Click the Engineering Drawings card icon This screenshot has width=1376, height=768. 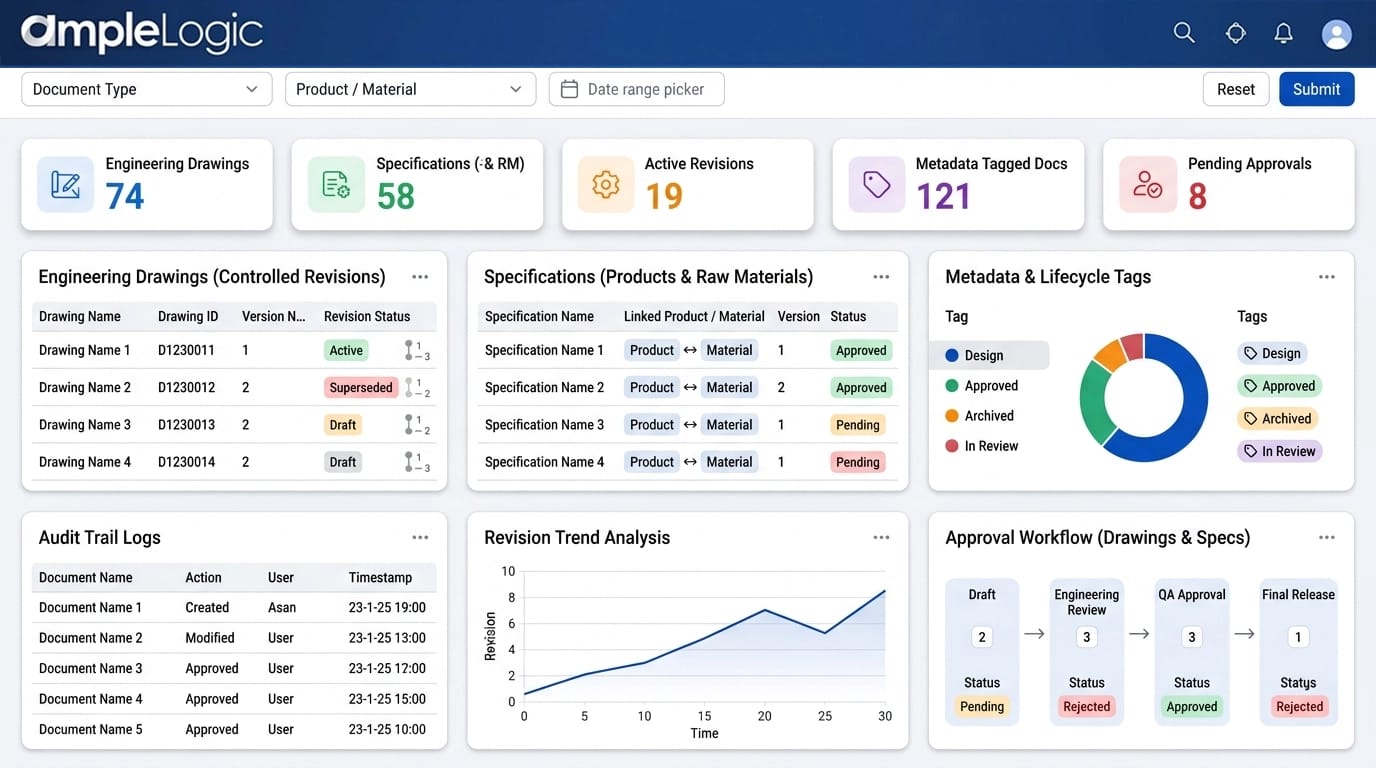65,184
